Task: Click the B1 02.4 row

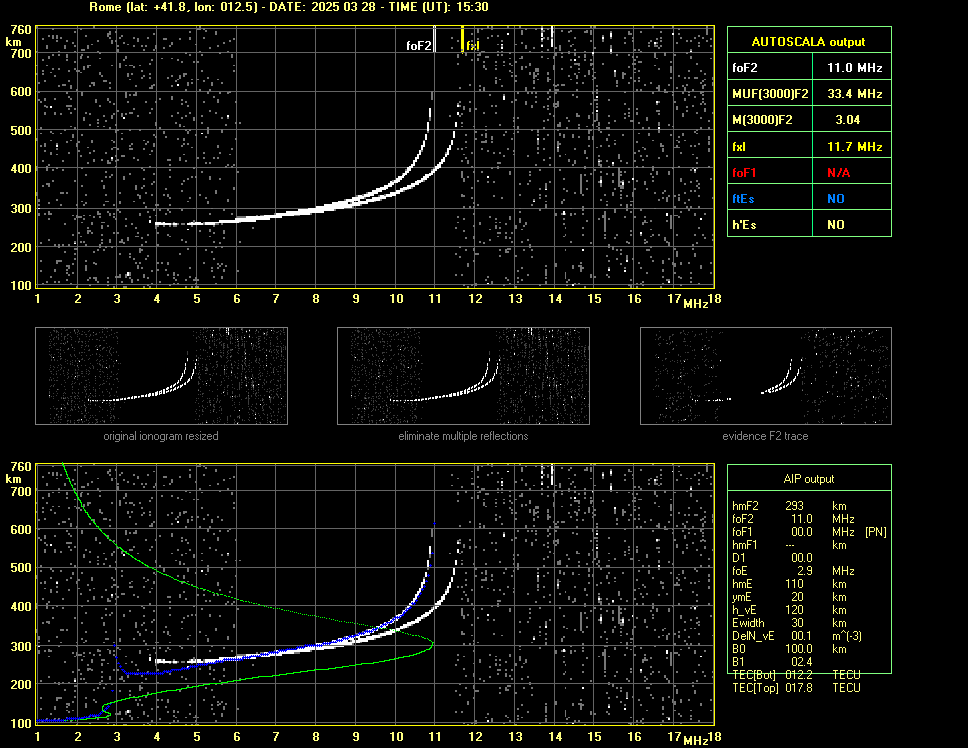Action: (772, 662)
